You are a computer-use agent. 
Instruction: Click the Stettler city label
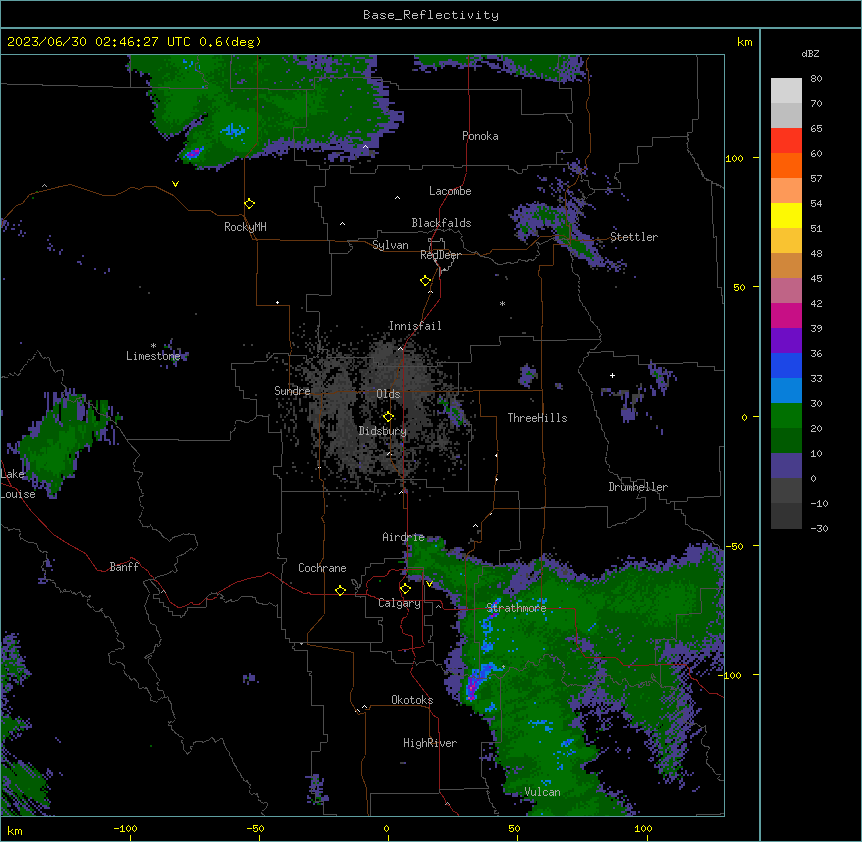pyautogui.click(x=633, y=237)
